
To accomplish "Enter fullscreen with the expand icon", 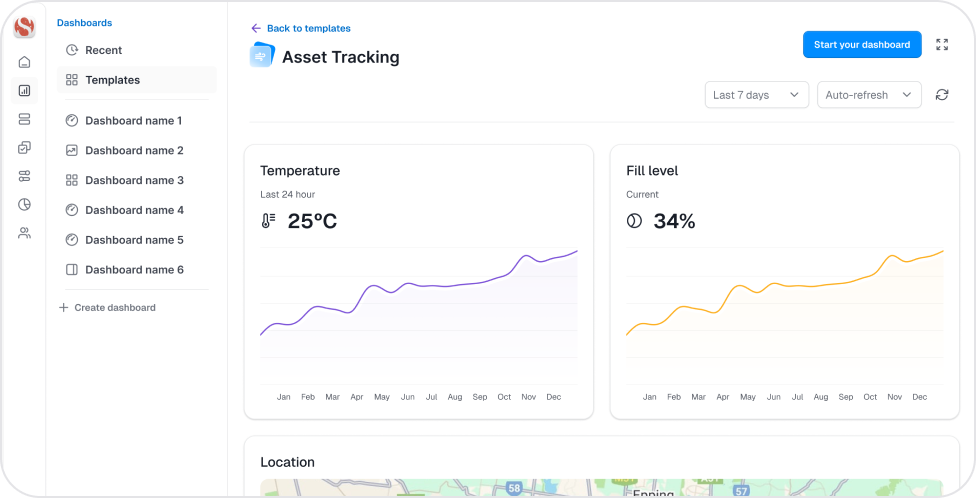I will point(942,45).
